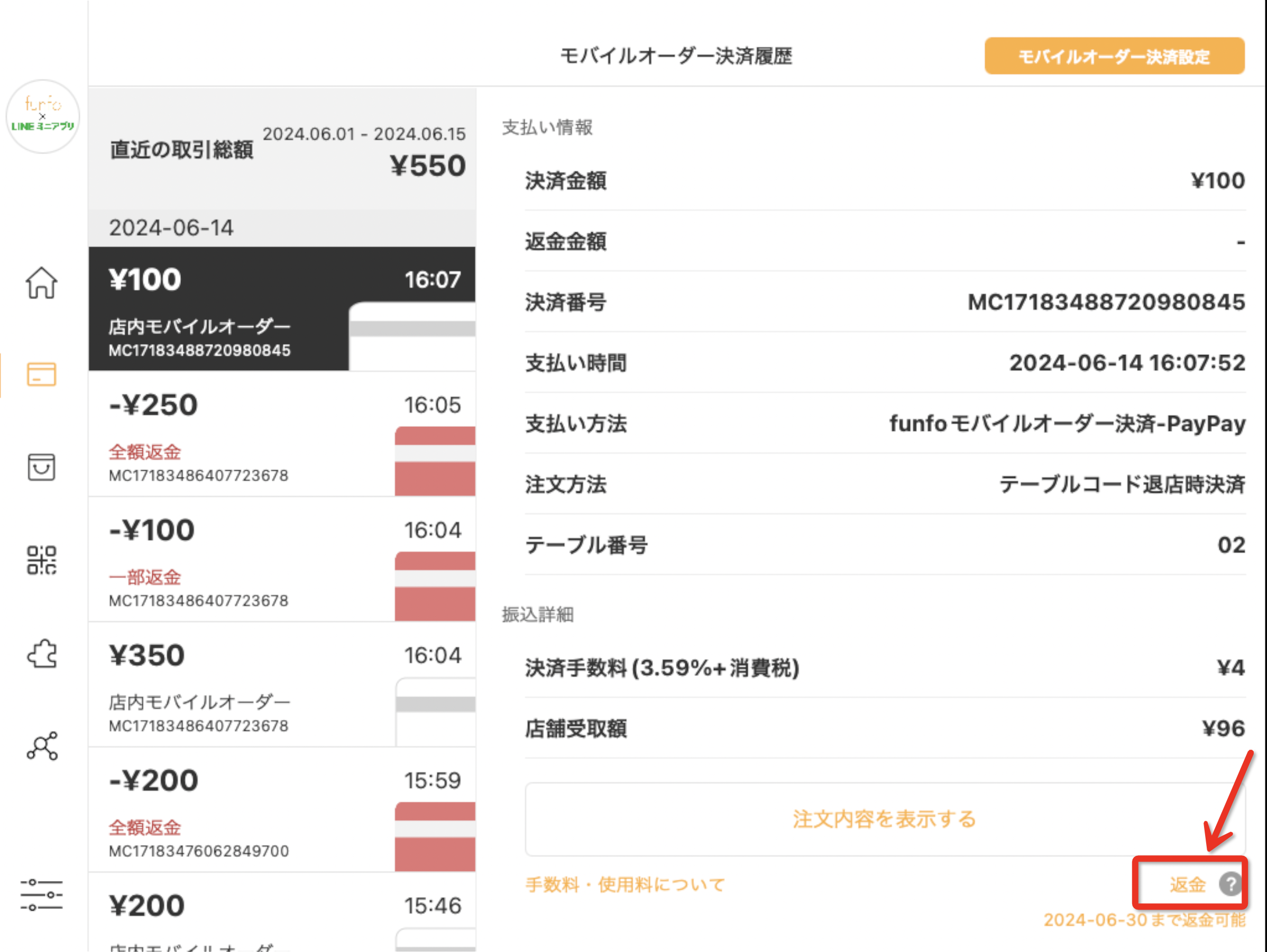The image size is (1267, 952).
Task: Select the -¥200 full refund transaction at 15:59
Action: [x=282, y=810]
